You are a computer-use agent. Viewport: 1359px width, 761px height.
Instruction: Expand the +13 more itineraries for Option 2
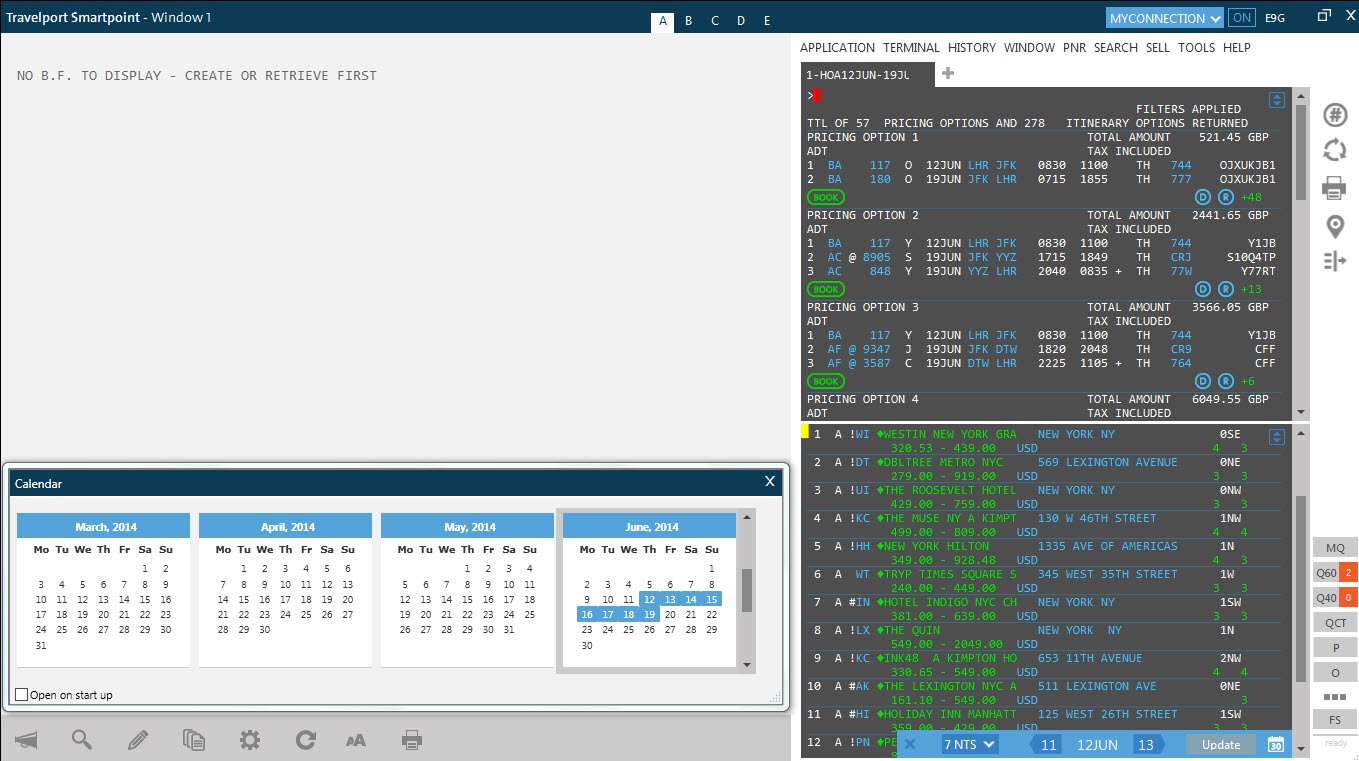[1250, 289]
